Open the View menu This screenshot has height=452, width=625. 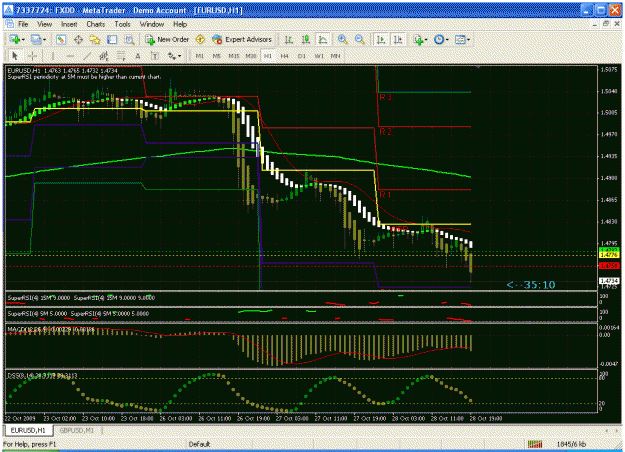point(45,24)
